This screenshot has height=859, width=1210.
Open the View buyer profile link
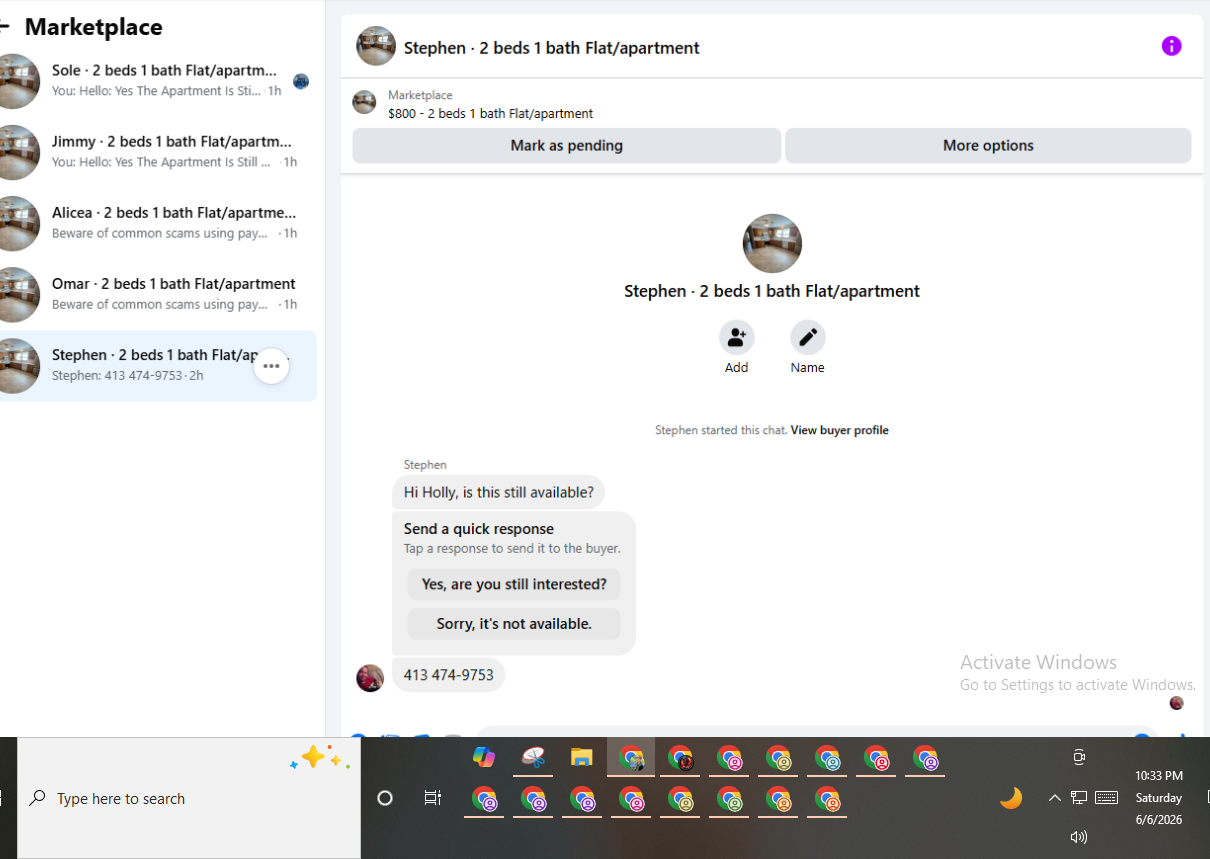[x=839, y=430]
